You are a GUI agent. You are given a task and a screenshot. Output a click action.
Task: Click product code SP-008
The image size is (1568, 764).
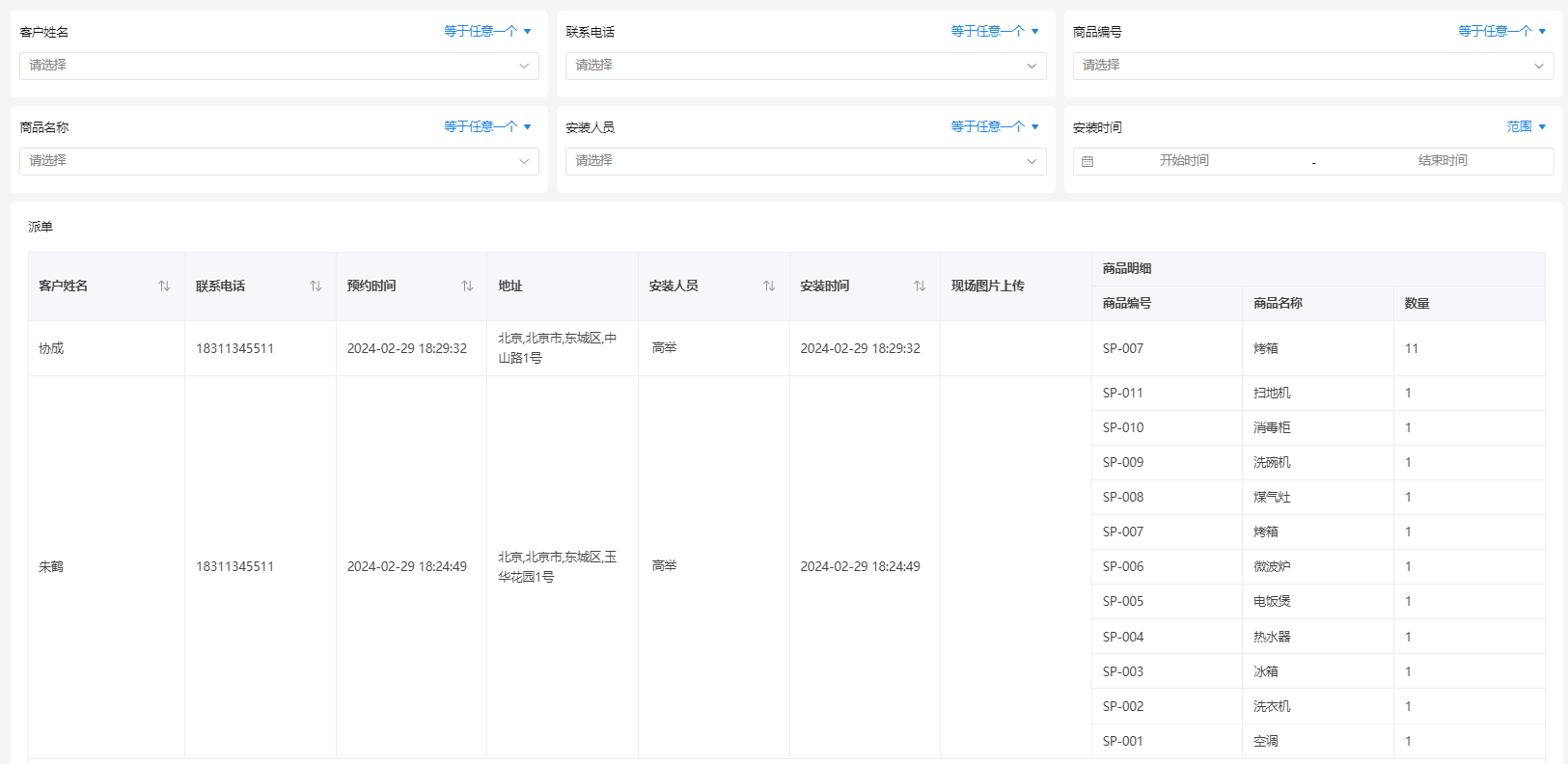1123,498
